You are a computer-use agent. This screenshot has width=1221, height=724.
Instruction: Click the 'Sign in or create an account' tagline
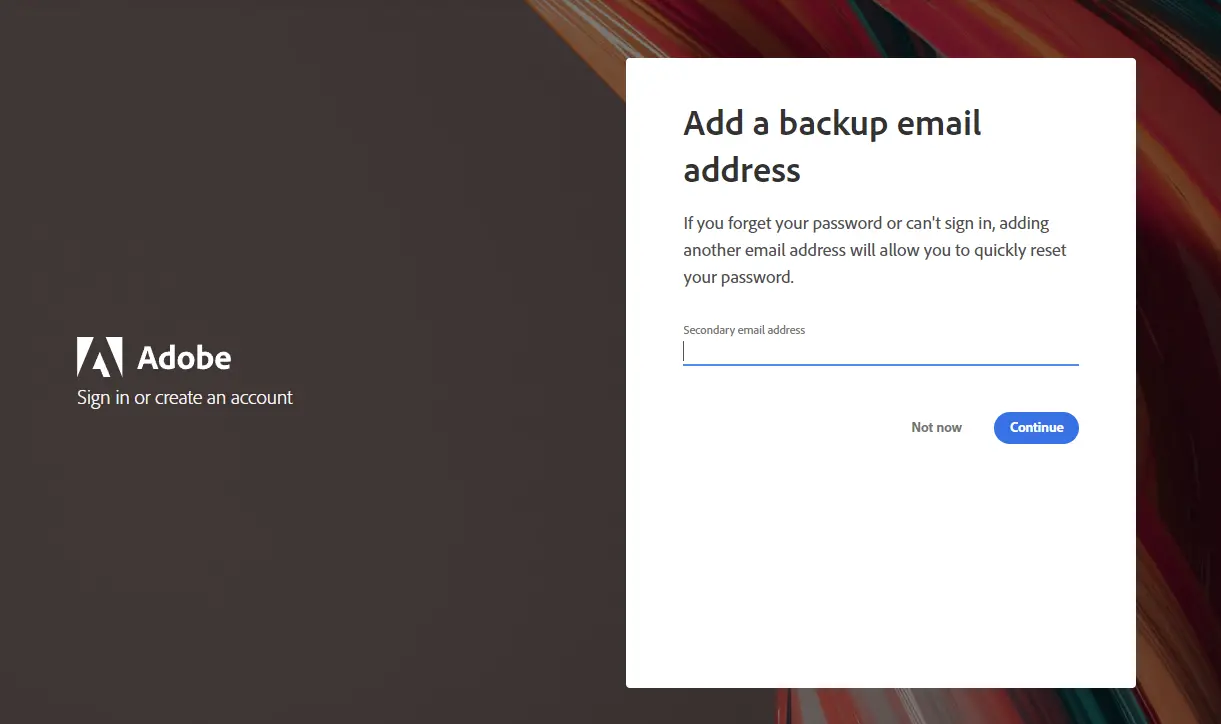pos(185,398)
